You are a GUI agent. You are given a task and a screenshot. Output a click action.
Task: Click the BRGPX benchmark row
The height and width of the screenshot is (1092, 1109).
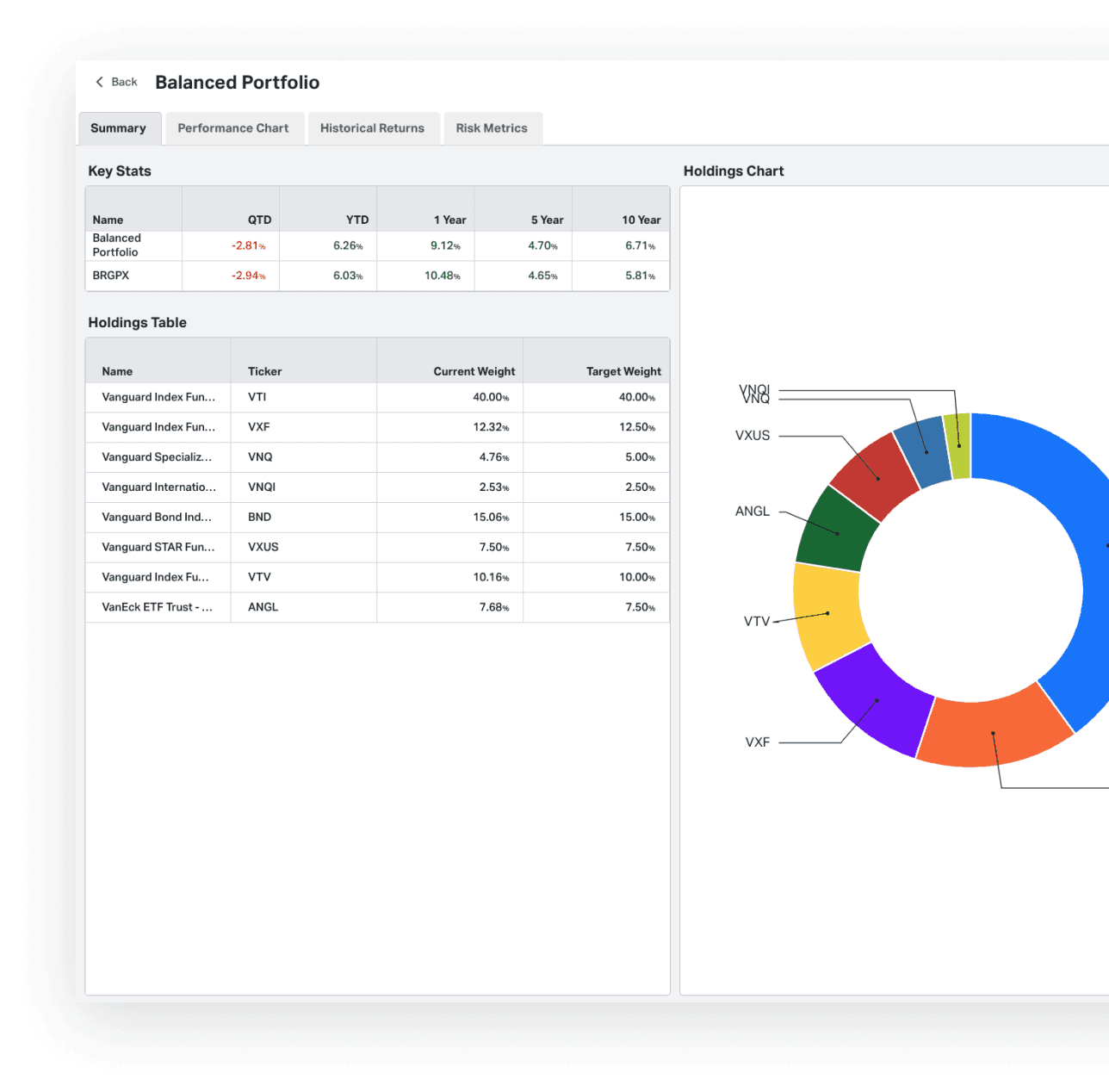[111, 276]
